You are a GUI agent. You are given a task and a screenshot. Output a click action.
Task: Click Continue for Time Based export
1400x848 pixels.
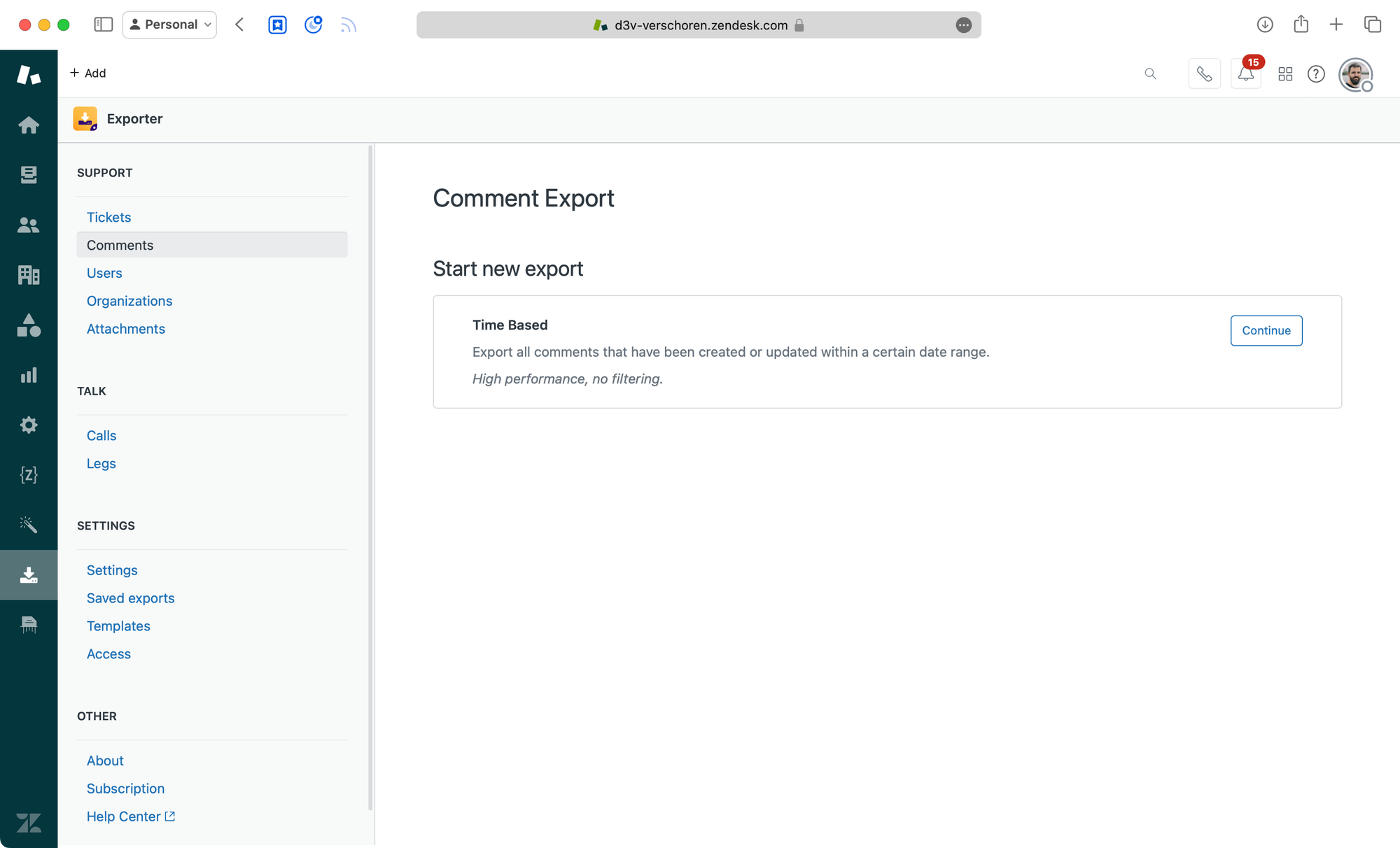tap(1266, 330)
